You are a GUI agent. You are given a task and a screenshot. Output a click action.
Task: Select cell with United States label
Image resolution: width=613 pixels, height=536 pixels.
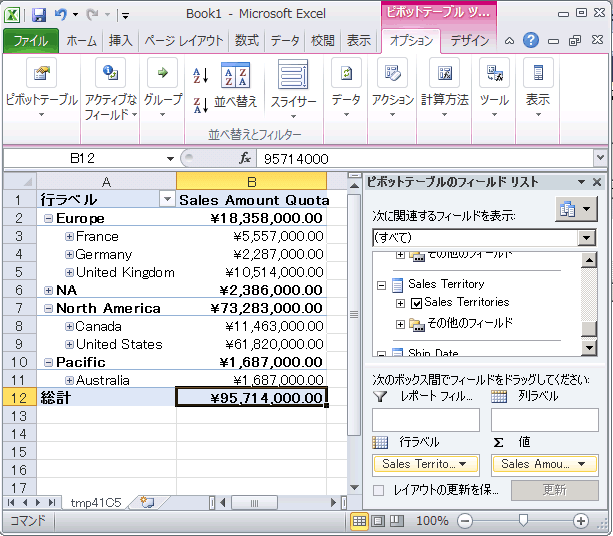tap(106, 344)
